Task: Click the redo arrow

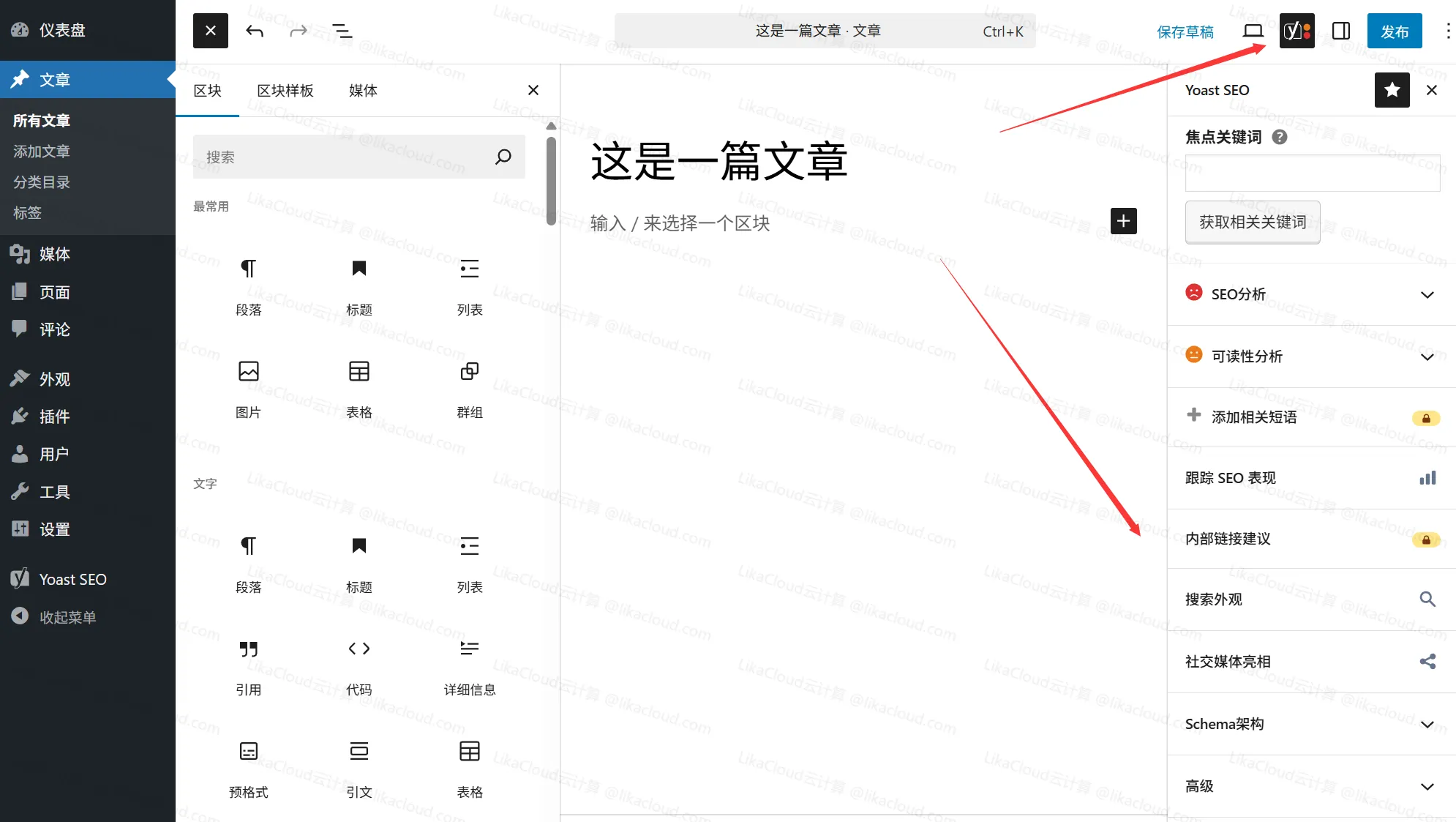Action: pyautogui.click(x=298, y=31)
